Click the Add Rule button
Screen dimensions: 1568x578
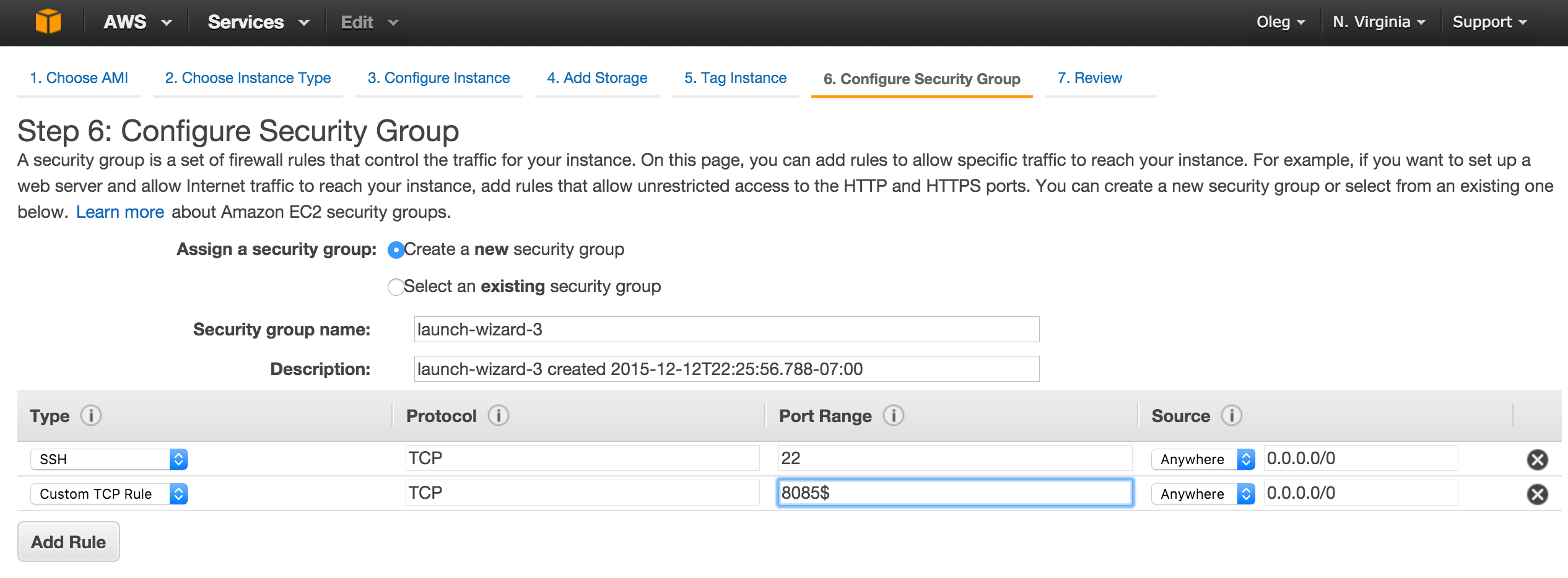click(69, 542)
